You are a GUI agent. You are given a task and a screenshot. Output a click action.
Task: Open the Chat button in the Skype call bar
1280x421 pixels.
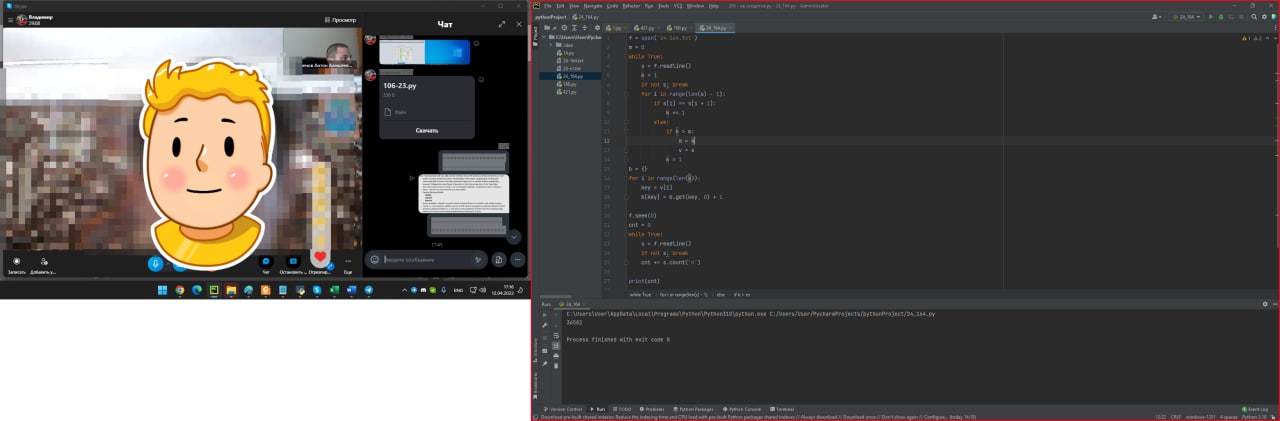[266, 264]
